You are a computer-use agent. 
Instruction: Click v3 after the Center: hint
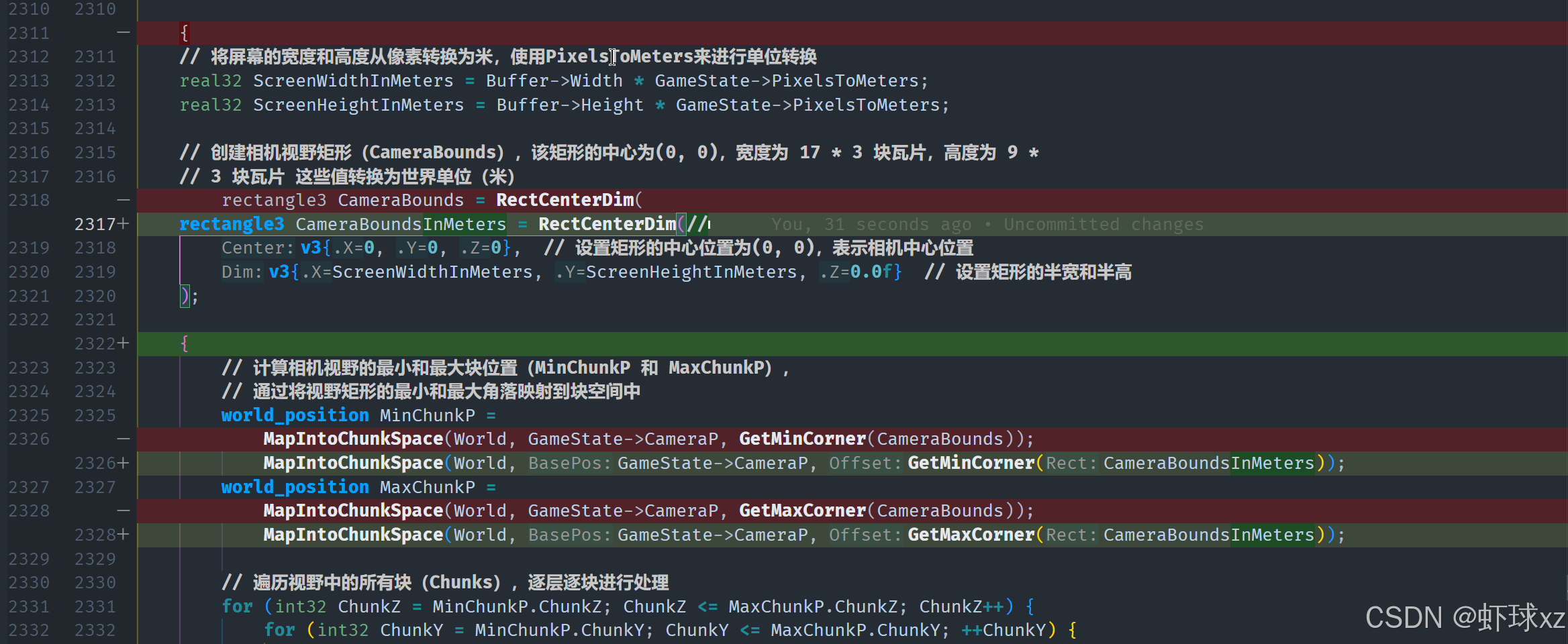311,248
